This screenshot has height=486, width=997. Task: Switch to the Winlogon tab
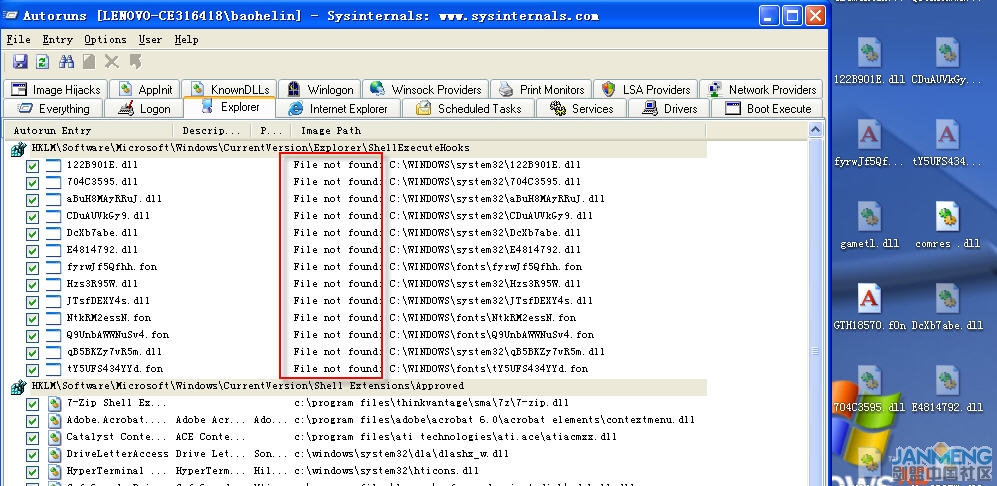320,90
